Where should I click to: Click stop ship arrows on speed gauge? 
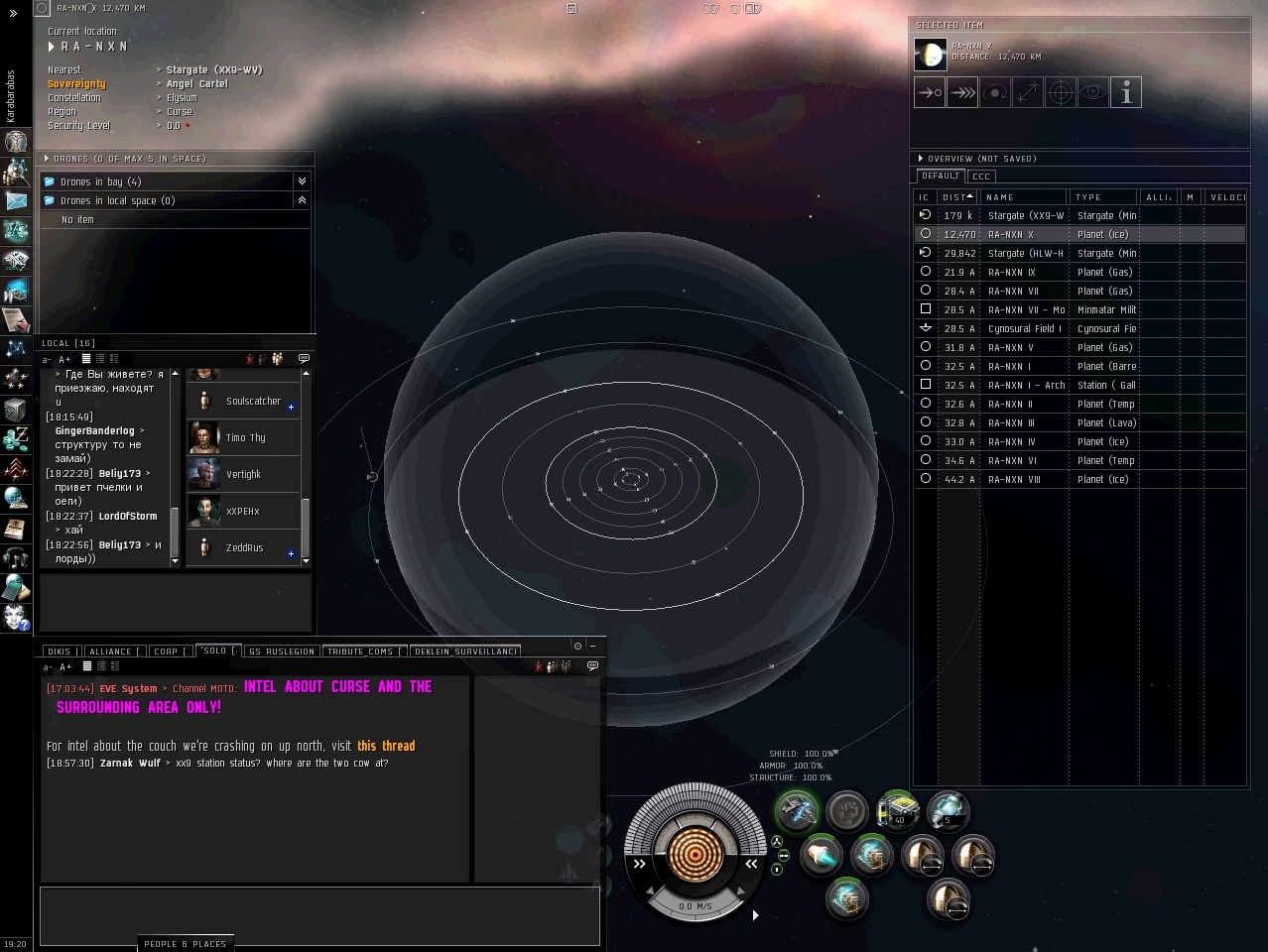639,864
